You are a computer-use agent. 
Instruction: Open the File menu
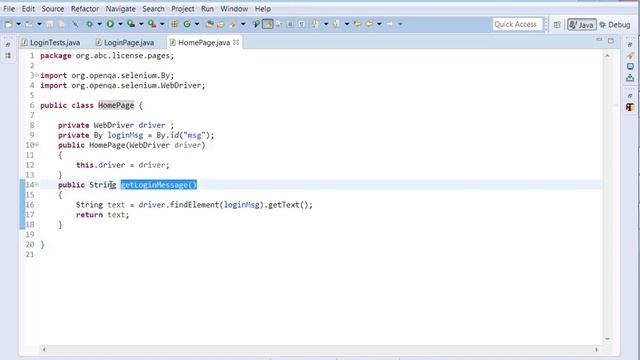click(9, 9)
